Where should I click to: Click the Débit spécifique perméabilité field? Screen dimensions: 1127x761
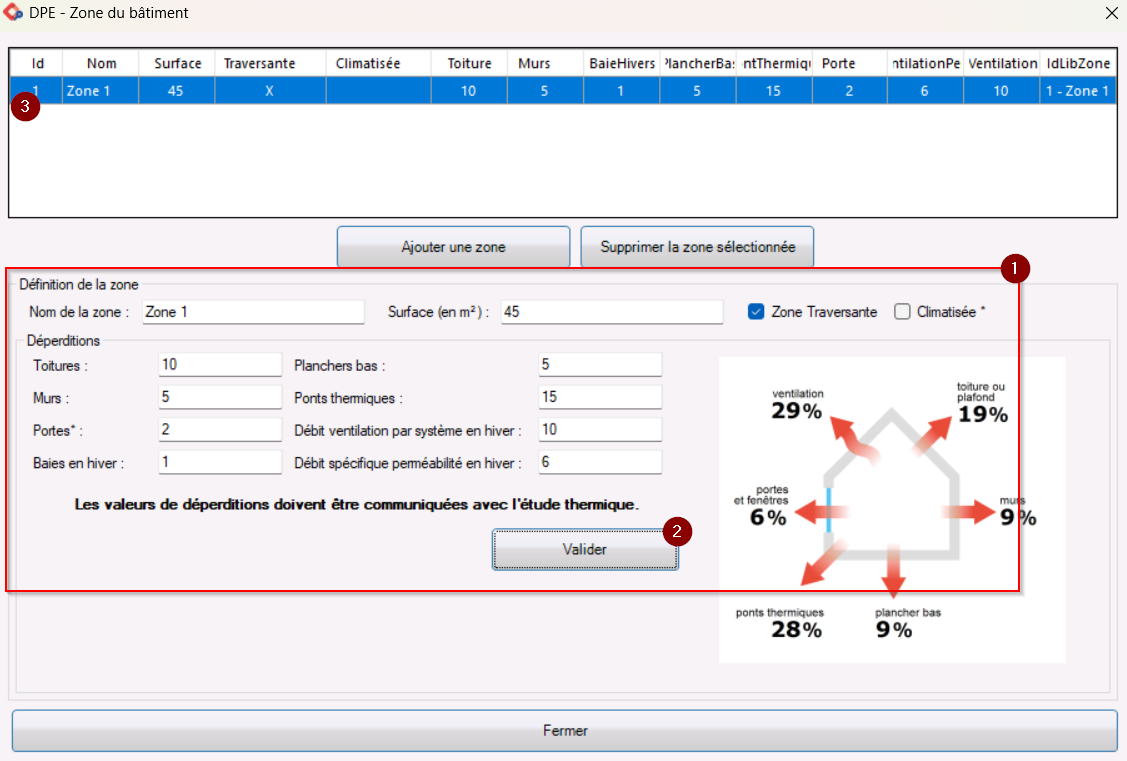point(600,462)
